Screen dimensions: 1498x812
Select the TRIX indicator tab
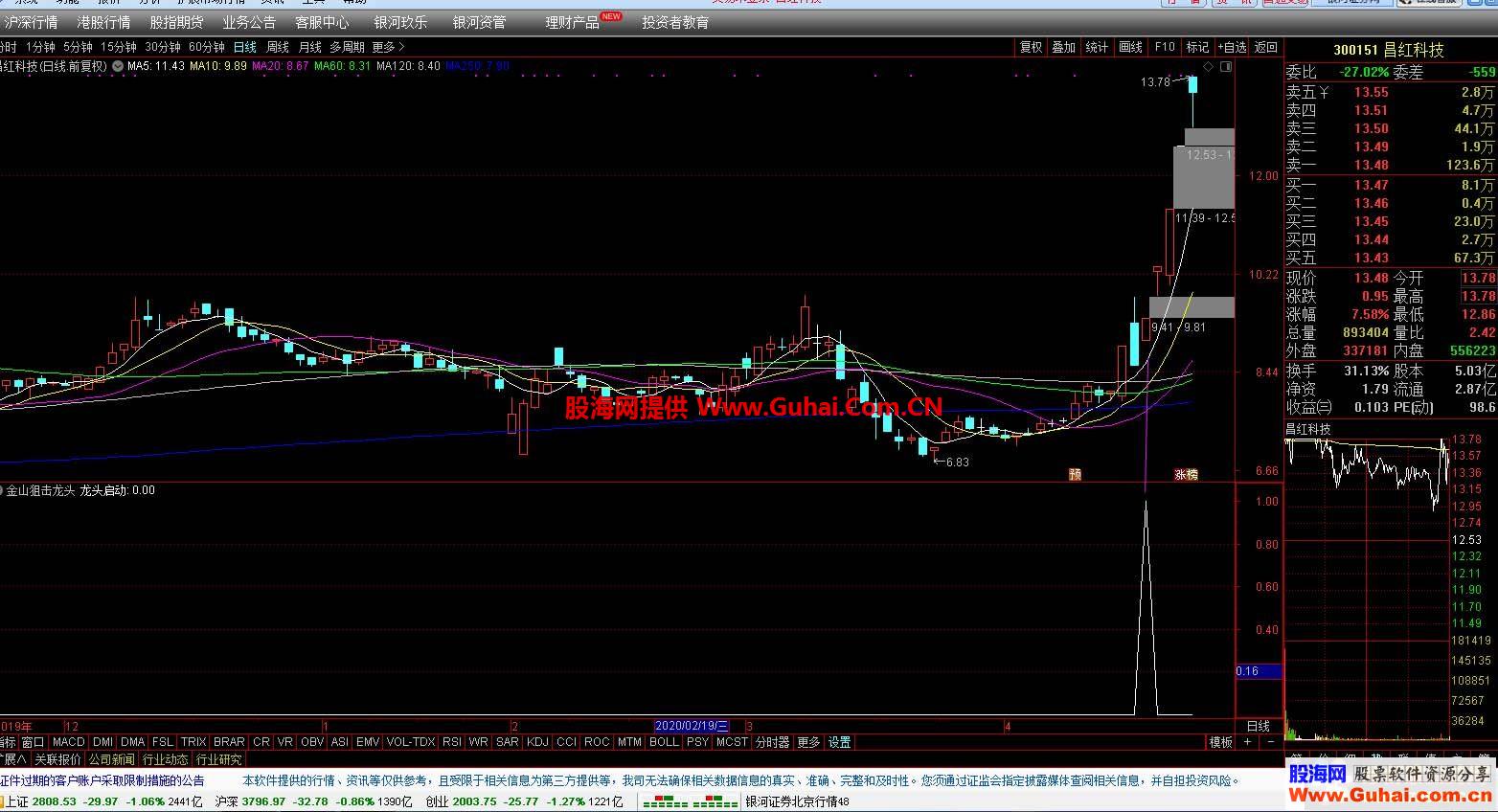(x=193, y=742)
